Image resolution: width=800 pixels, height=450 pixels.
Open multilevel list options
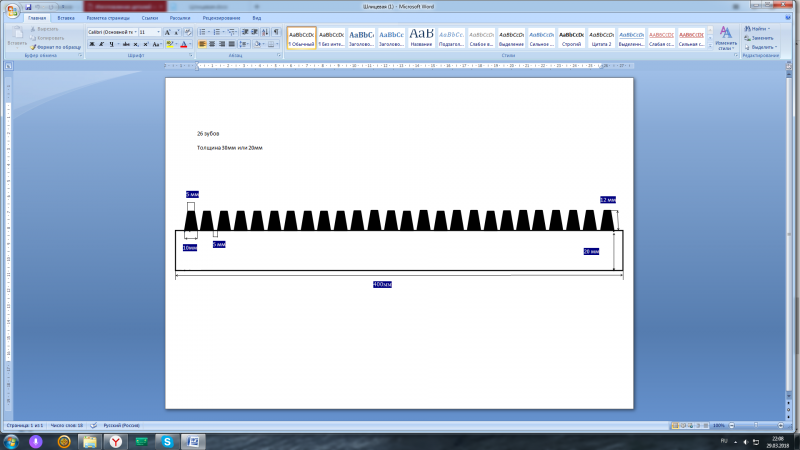point(232,32)
